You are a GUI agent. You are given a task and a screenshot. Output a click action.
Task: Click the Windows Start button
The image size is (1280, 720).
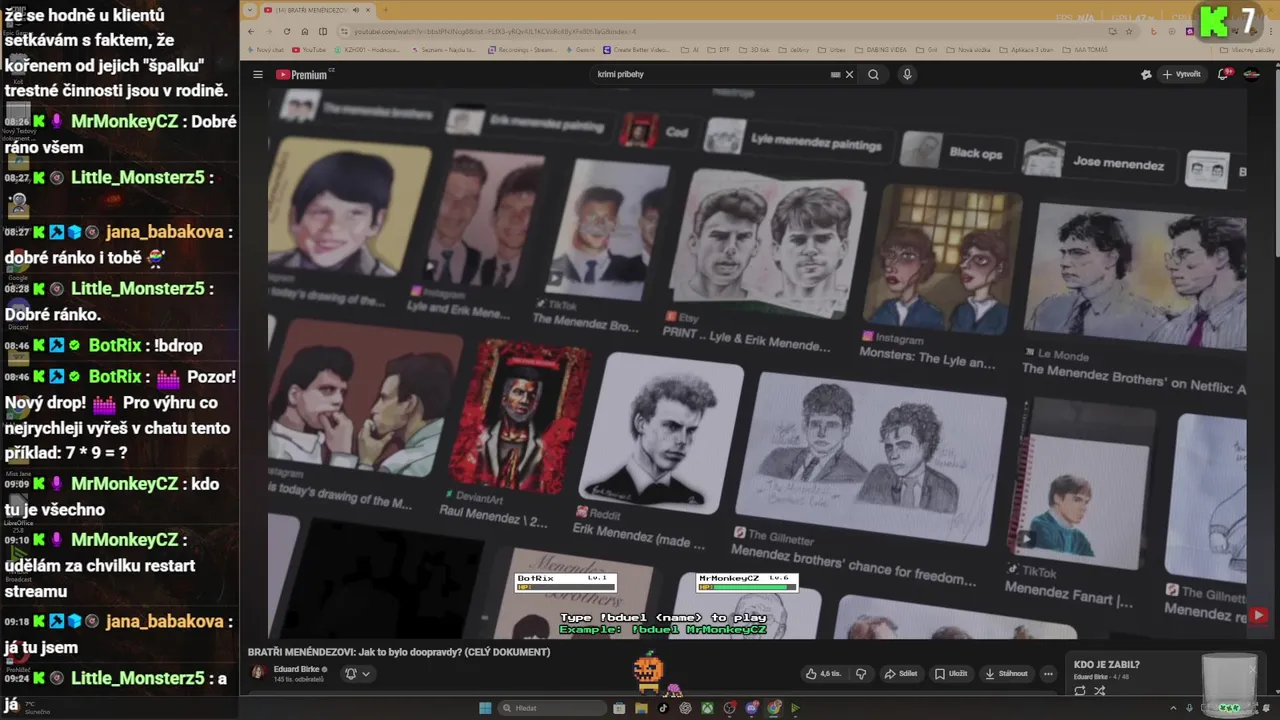[485, 708]
